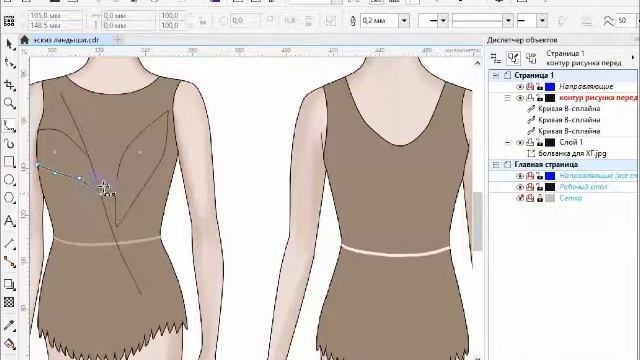Click black color swatch of Слой 1 layer
640x360 pixels.
click(550, 142)
